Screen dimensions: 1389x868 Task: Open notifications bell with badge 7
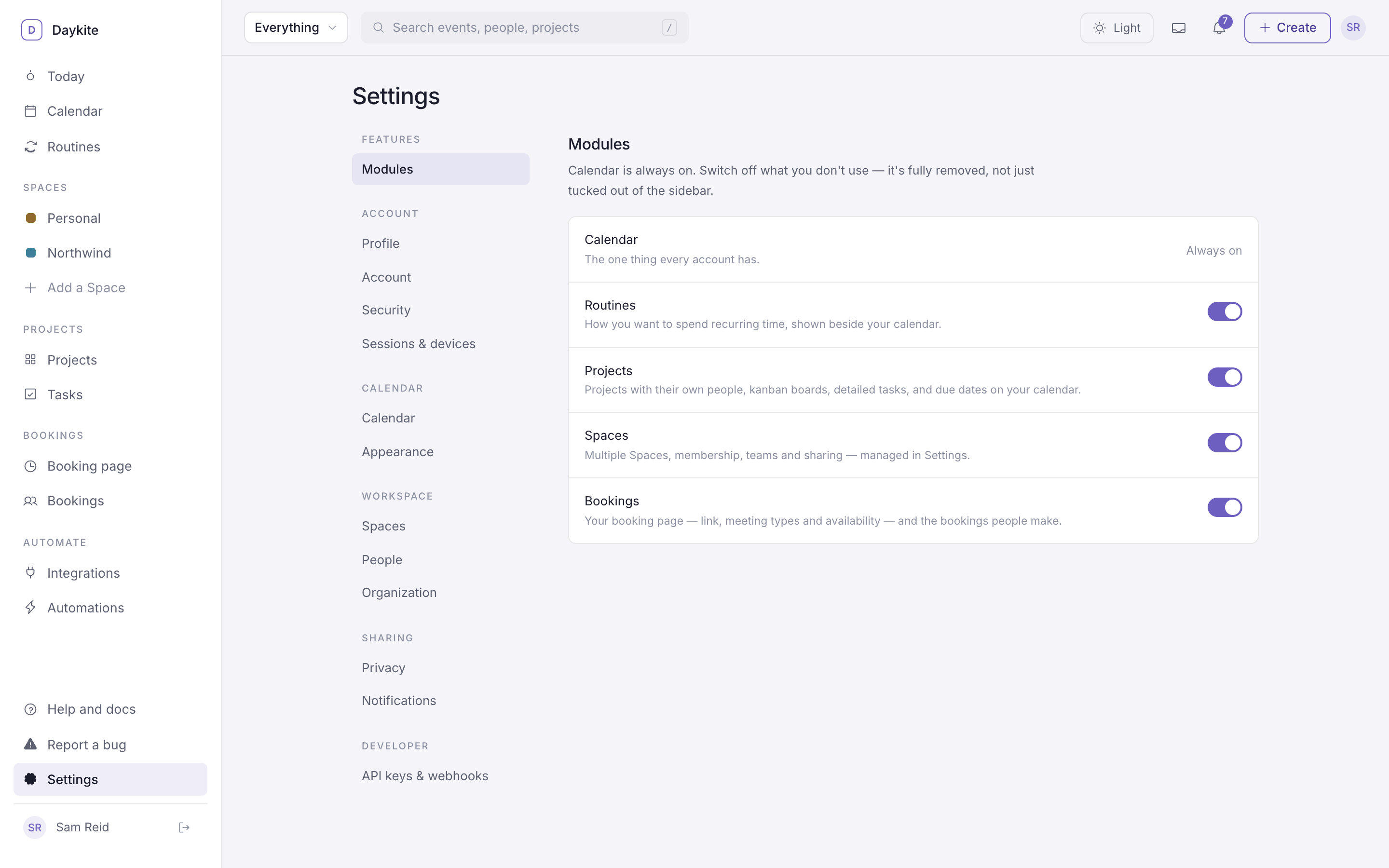click(x=1219, y=27)
